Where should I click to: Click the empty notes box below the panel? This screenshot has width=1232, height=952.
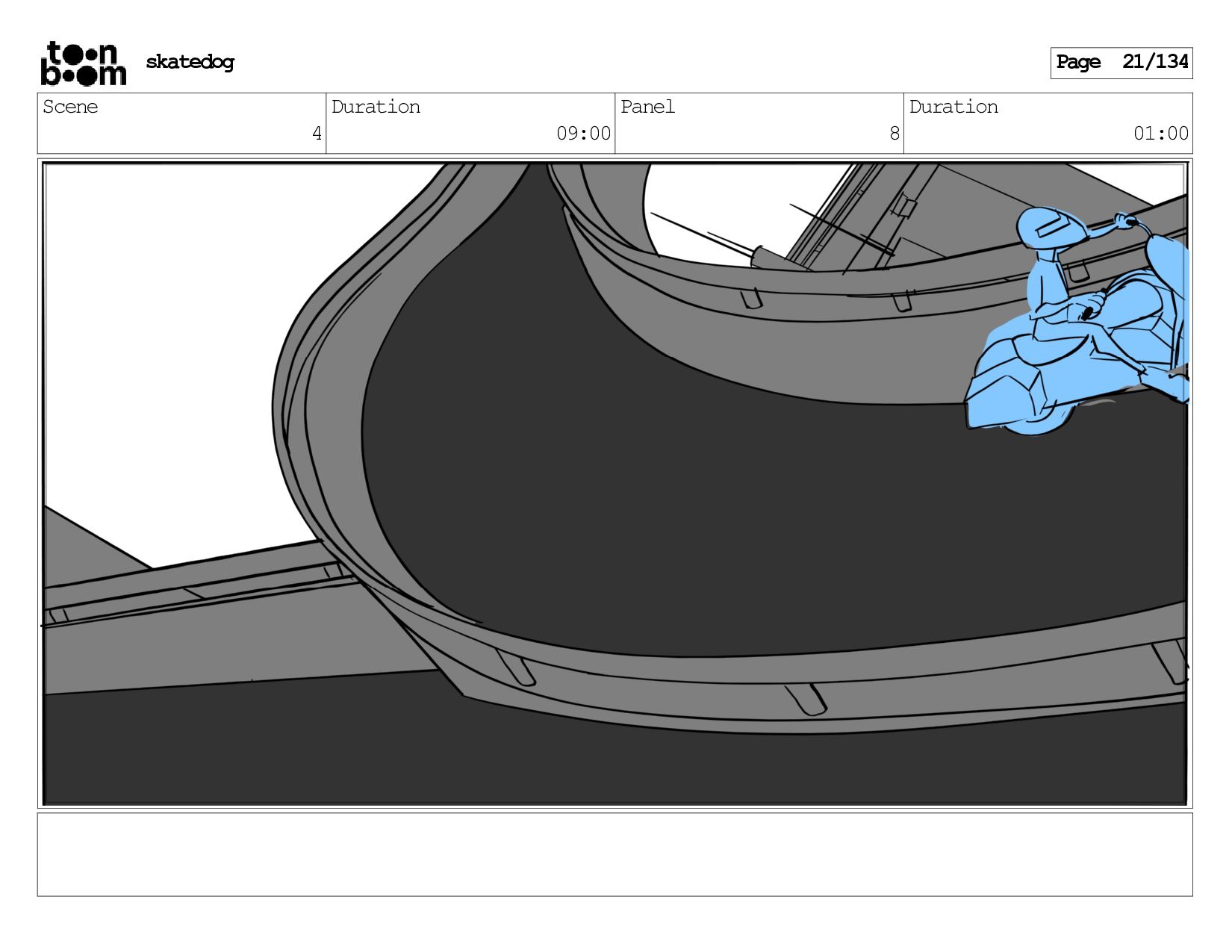pos(615,854)
